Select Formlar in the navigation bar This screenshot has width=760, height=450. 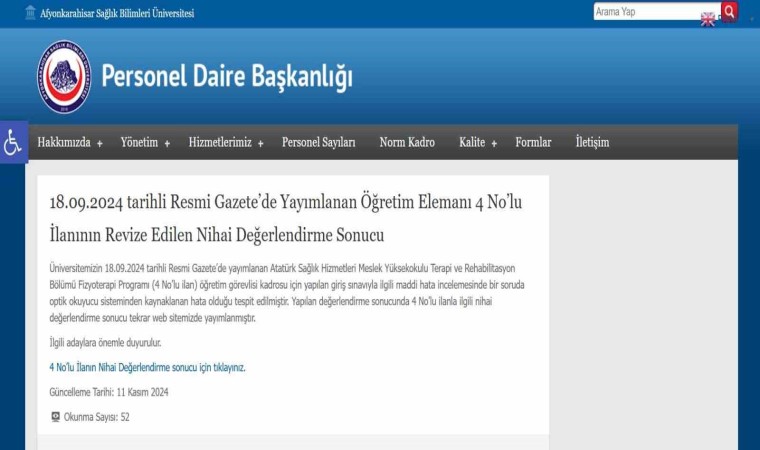click(x=533, y=142)
